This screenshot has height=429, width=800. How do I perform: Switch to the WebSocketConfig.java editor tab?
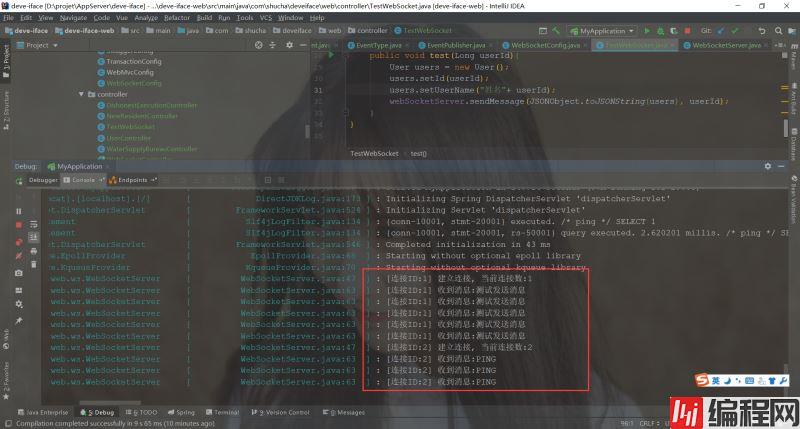point(551,45)
